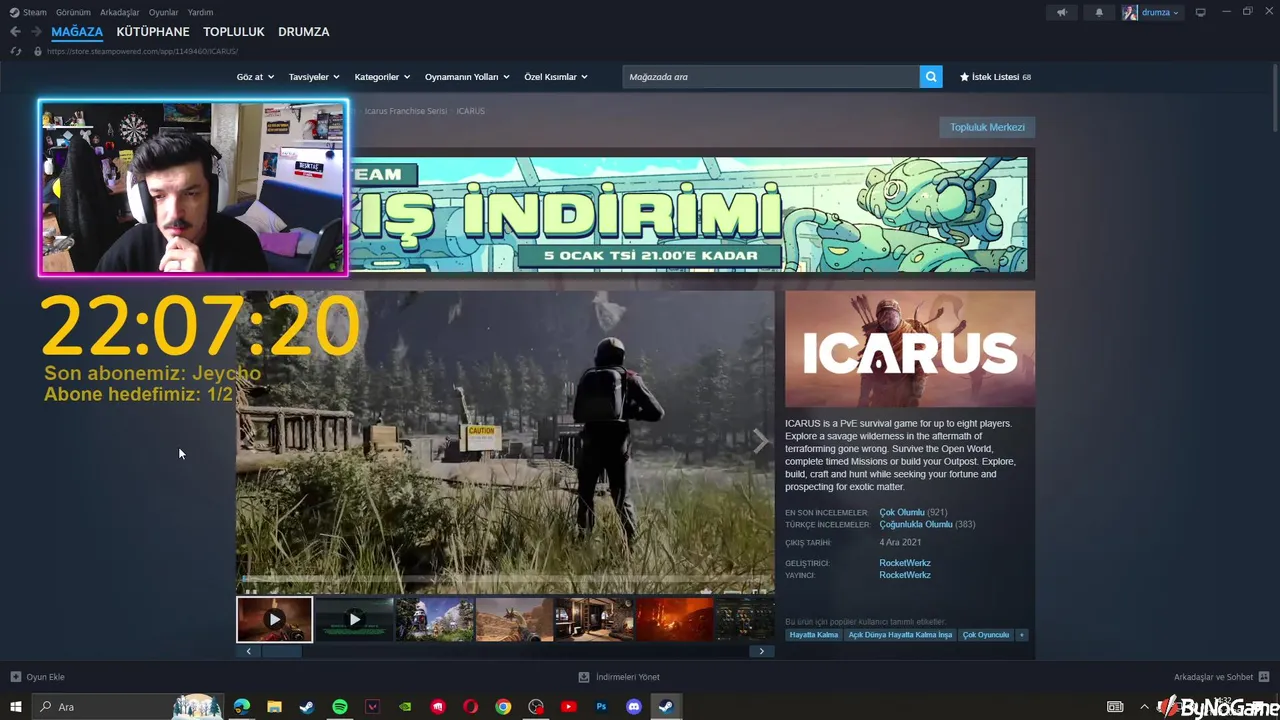Viewport: 1280px width, 720px height.
Task: Click the Çok Oyunculu tag
Action: [x=986, y=635]
